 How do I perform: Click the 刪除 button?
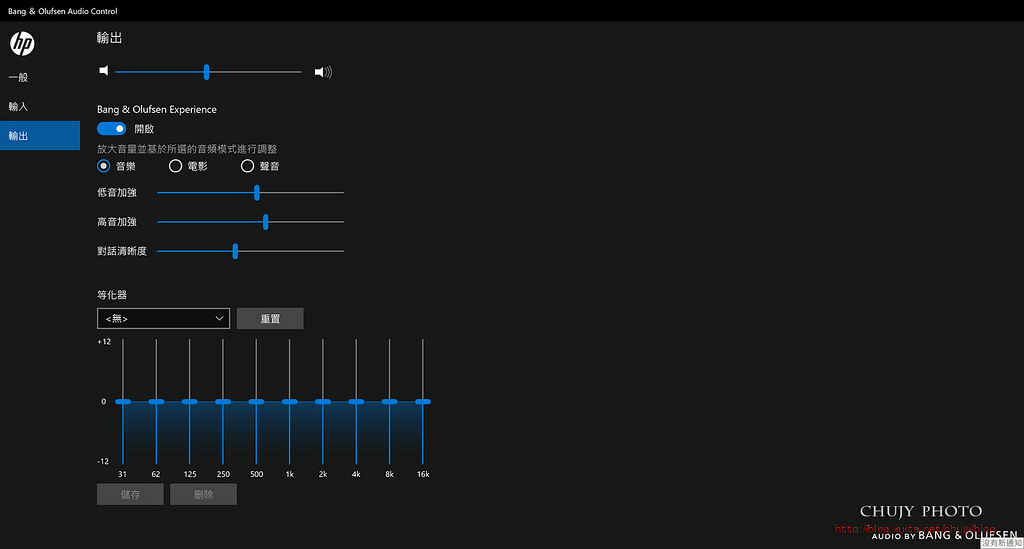pos(204,494)
